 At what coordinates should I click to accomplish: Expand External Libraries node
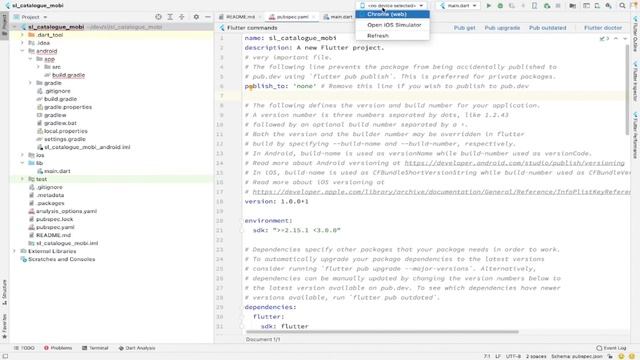pyautogui.click(x=15, y=251)
